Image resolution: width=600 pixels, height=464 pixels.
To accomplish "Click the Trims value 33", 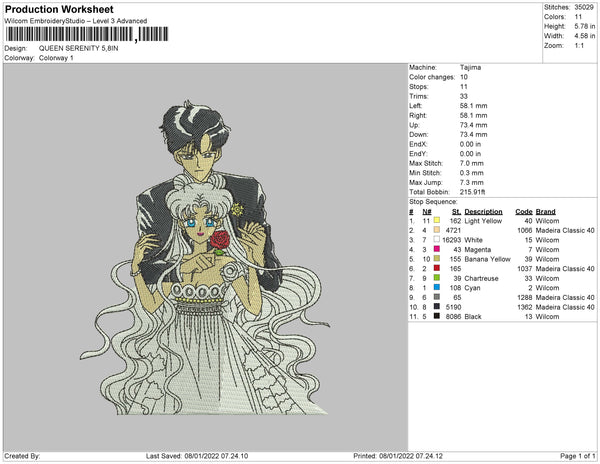I will tap(464, 96).
